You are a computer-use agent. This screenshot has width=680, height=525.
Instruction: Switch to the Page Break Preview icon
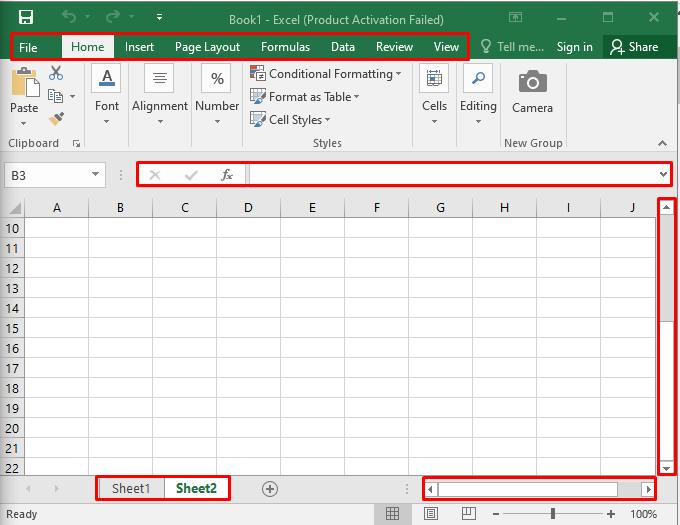coord(469,514)
